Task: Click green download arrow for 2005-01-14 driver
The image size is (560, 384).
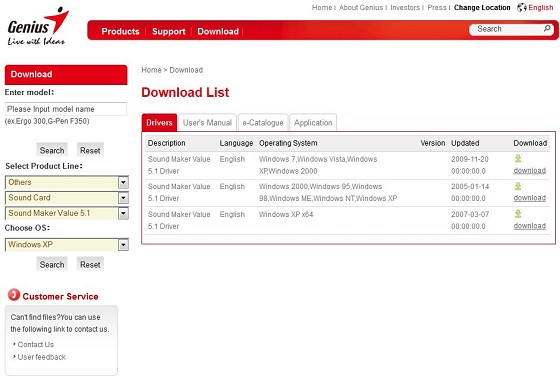Action: tap(518, 186)
